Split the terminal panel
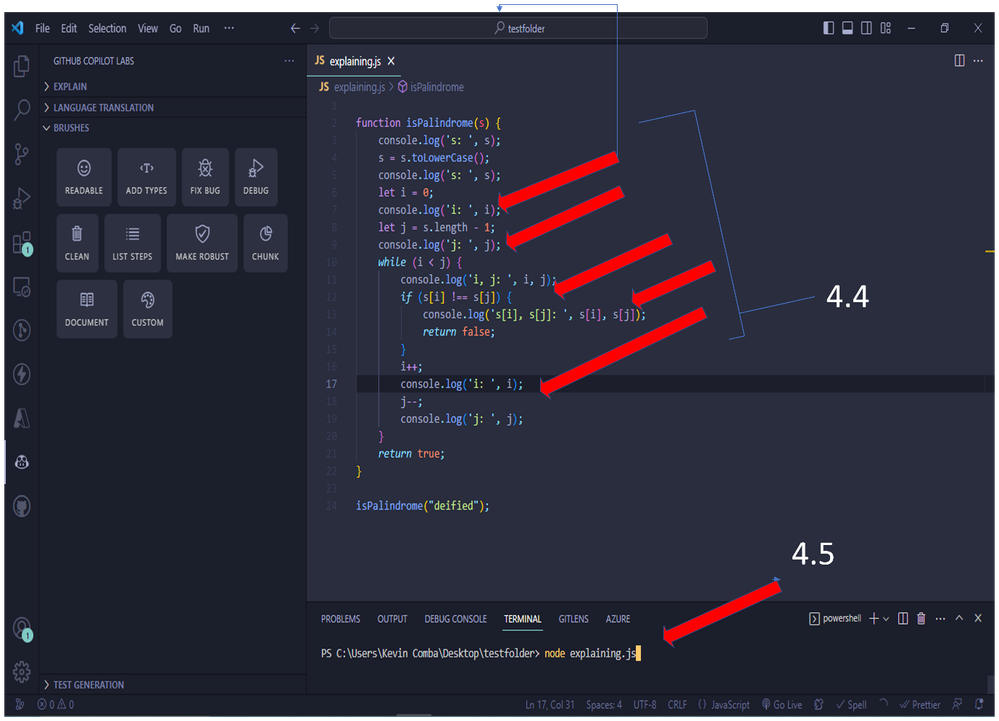999x721 pixels. coord(903,618)
